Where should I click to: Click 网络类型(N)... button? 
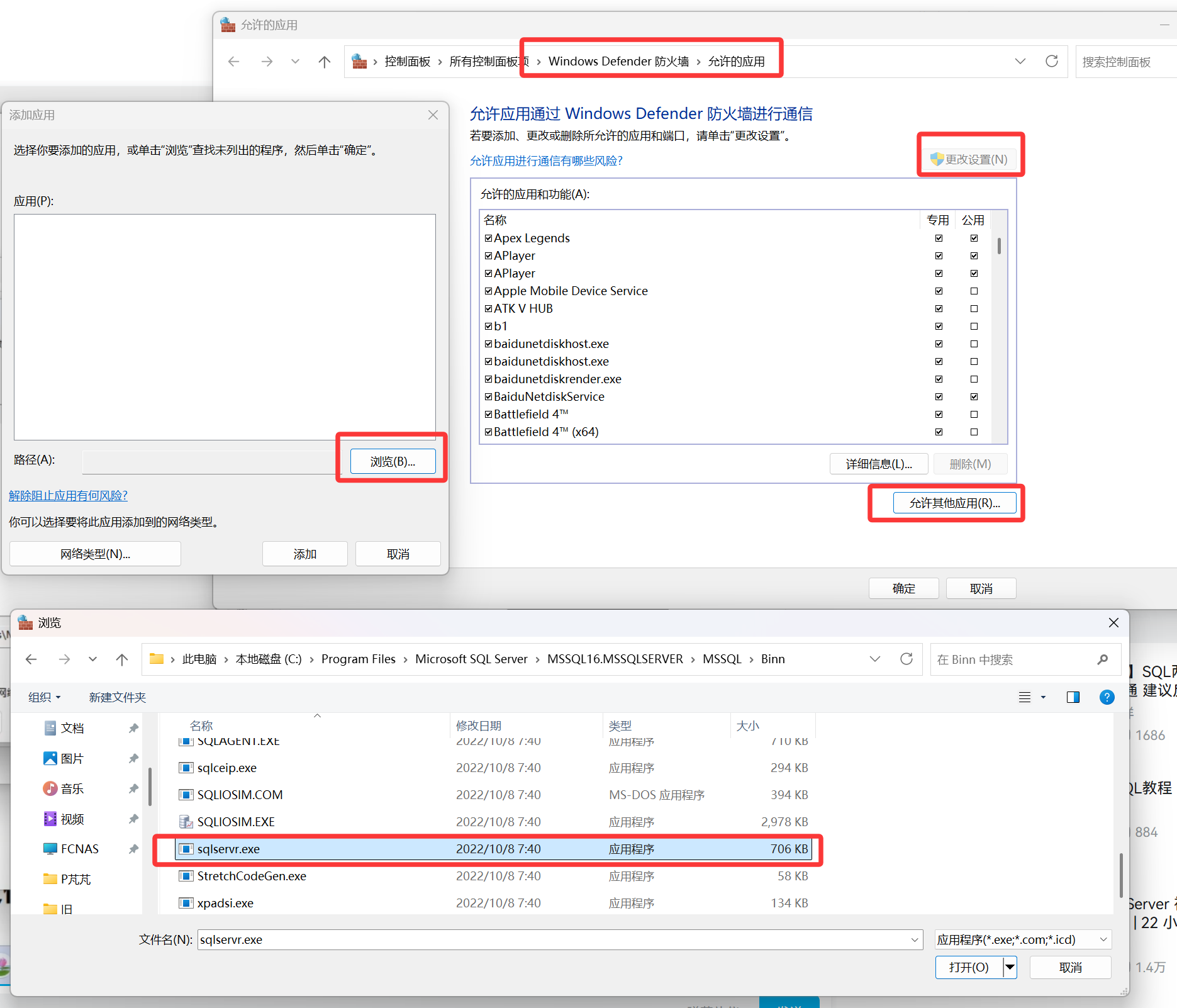point(95,554)
